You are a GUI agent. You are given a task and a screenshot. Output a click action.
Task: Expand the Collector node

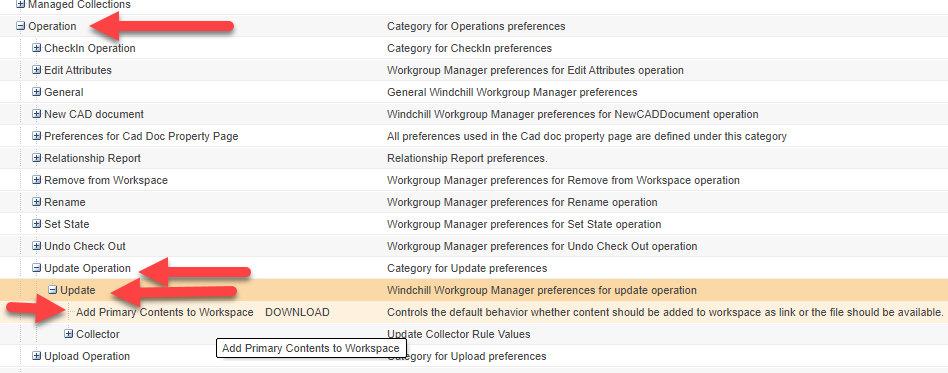click(69, 334)
